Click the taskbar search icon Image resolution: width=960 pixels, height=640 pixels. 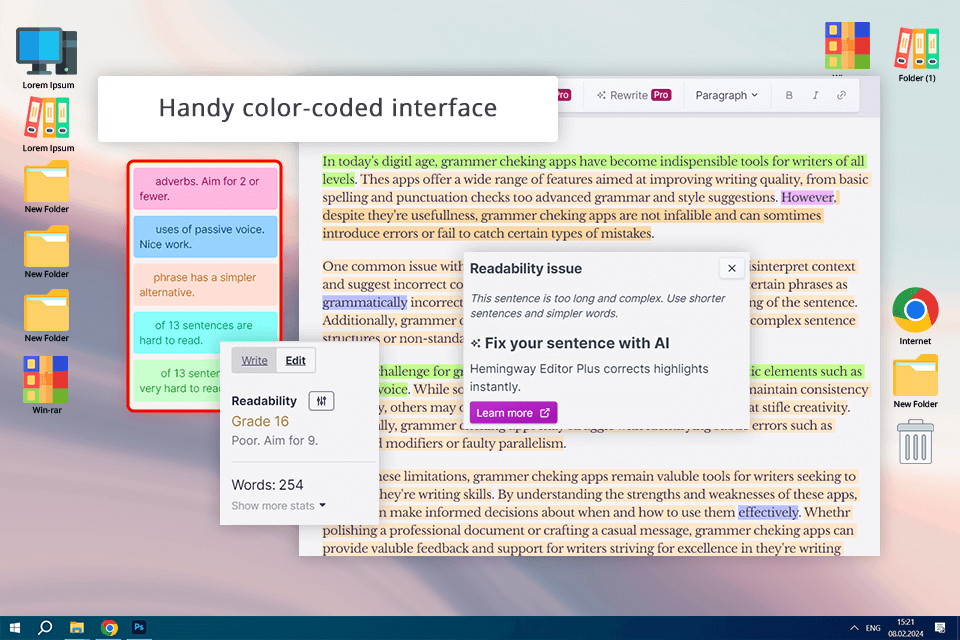click(45, 628)
